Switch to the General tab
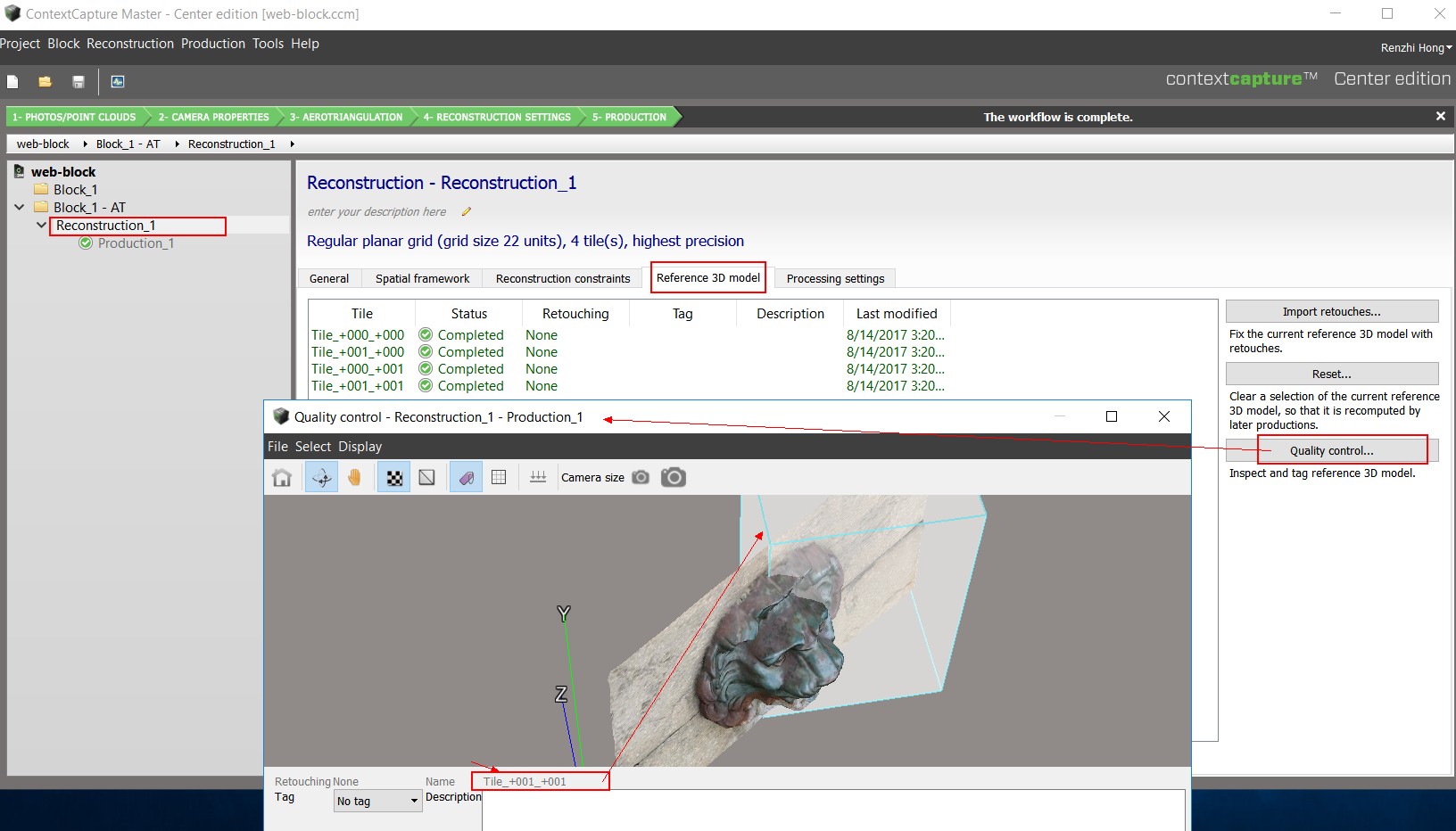 click(329, 279)
